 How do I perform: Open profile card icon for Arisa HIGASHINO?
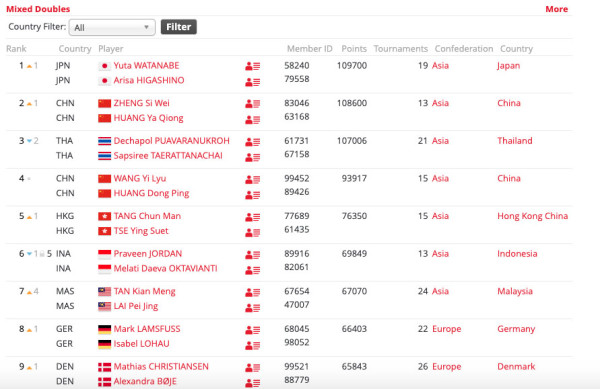253,82
